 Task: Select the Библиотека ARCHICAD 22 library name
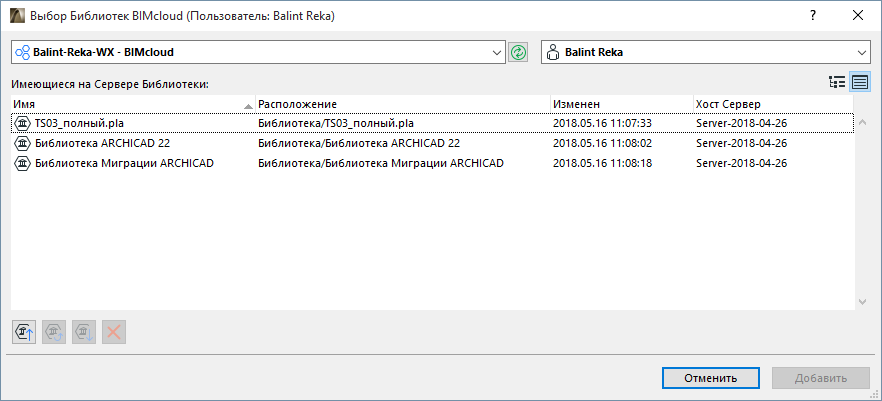coord(102,143)
